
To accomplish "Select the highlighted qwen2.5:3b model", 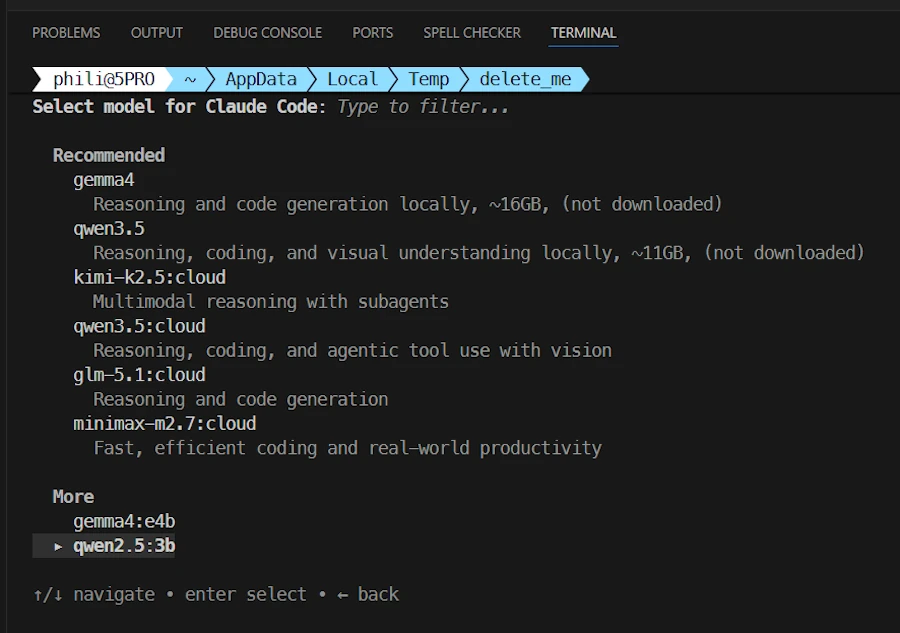I will pos(104,546).
